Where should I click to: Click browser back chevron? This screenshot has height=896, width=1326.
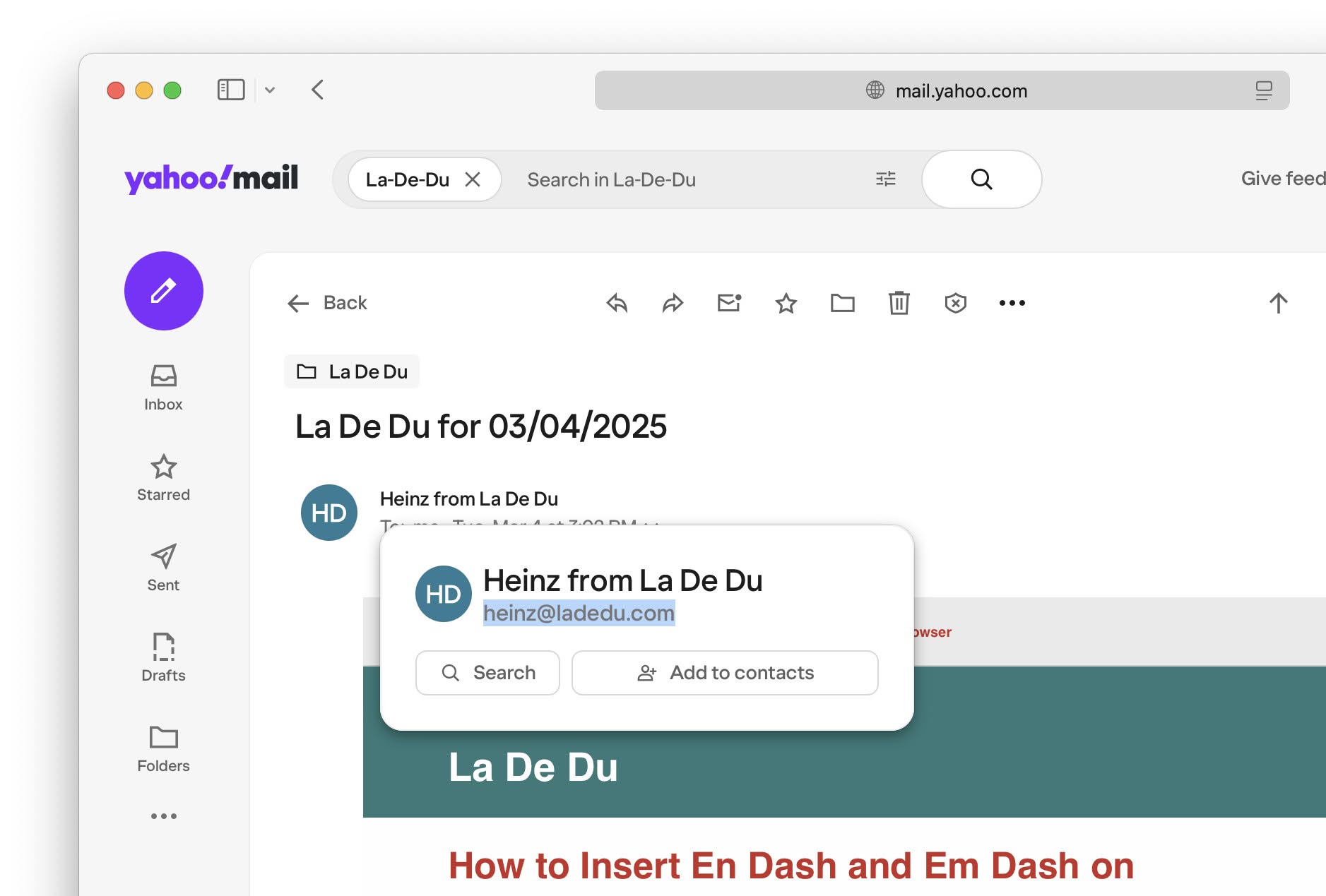[317, 90]
